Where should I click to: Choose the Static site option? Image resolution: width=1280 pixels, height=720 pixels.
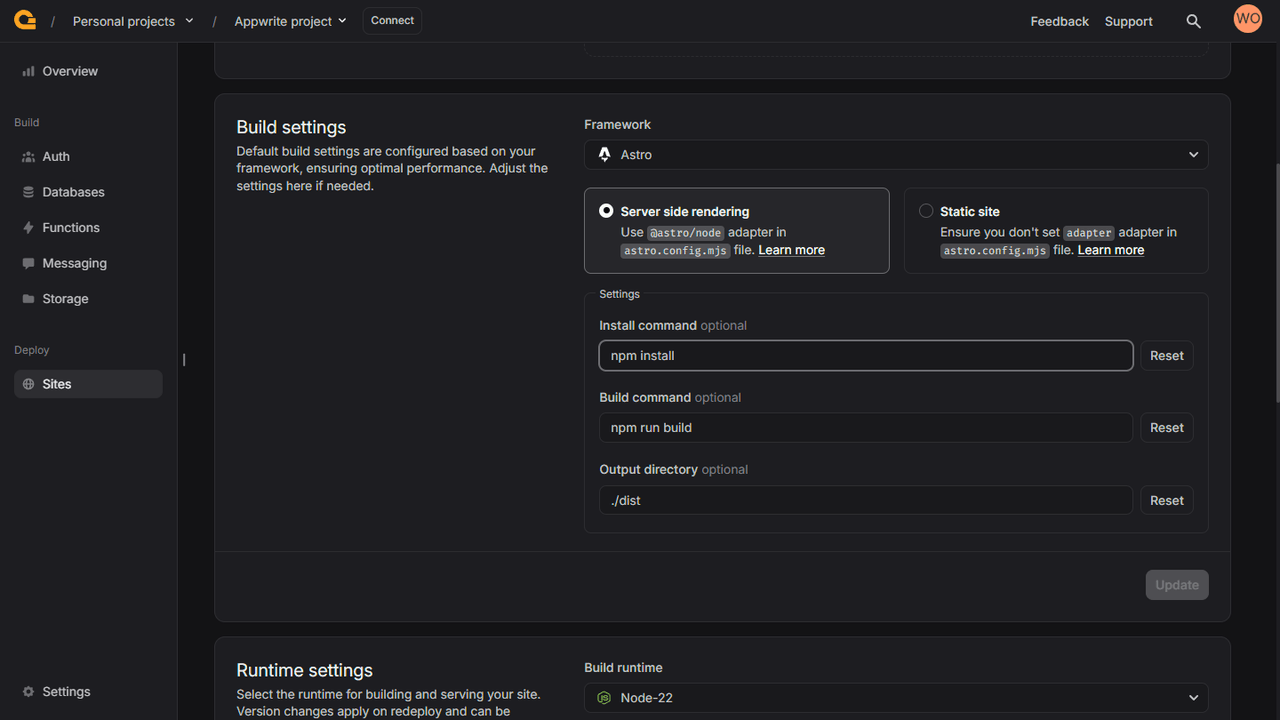(x=926, y=210)
